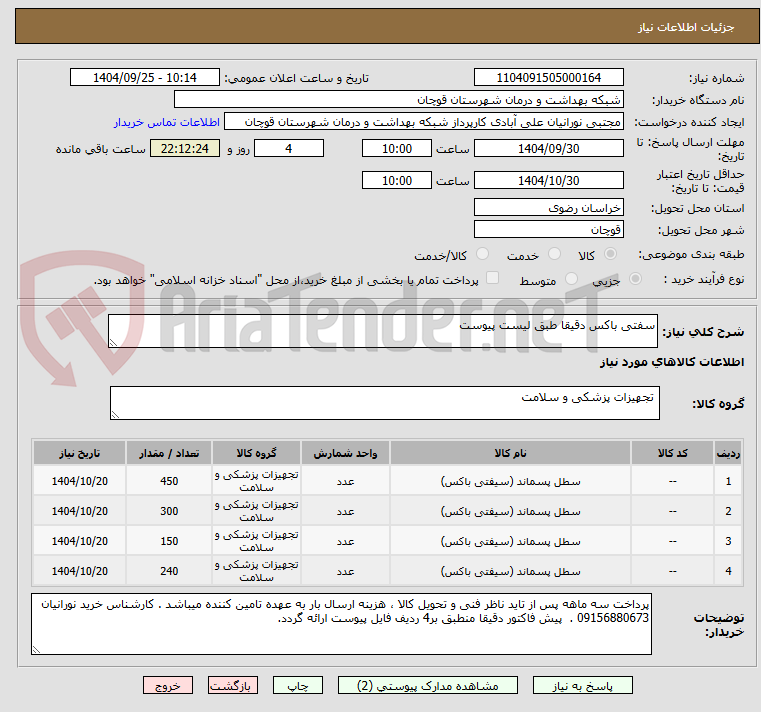
Task: Click the بازگشت back button
Action: tap(233, 685)
